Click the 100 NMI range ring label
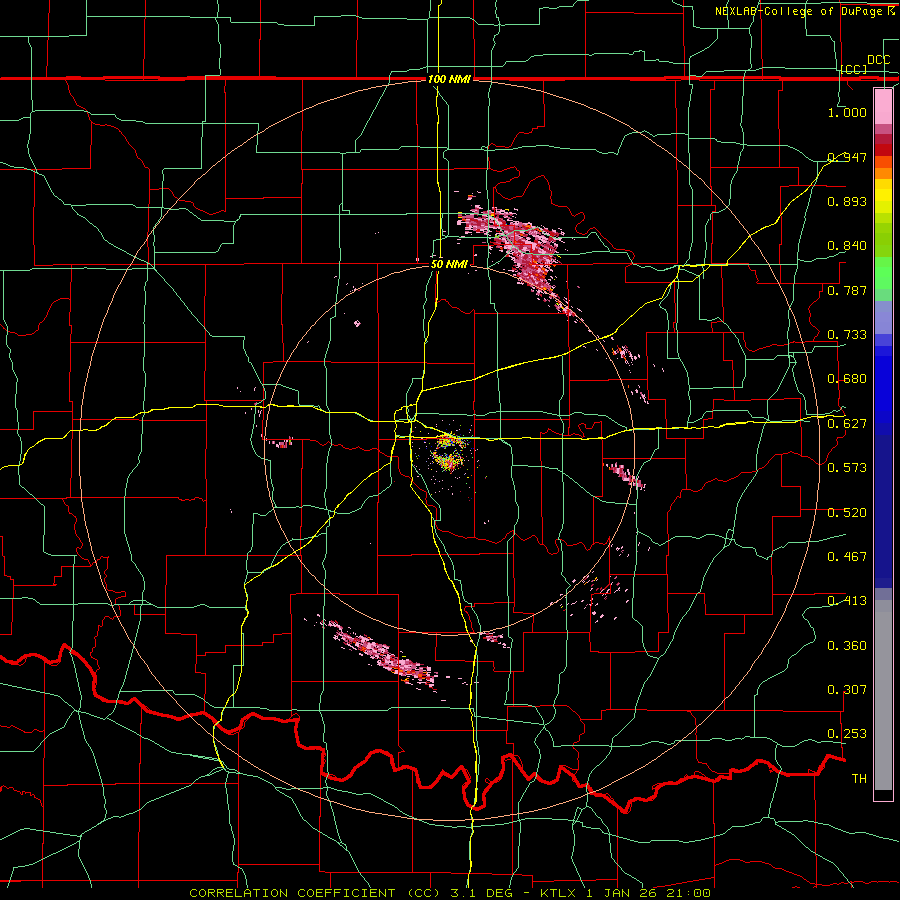900x900 pixels. click(449, 79)
